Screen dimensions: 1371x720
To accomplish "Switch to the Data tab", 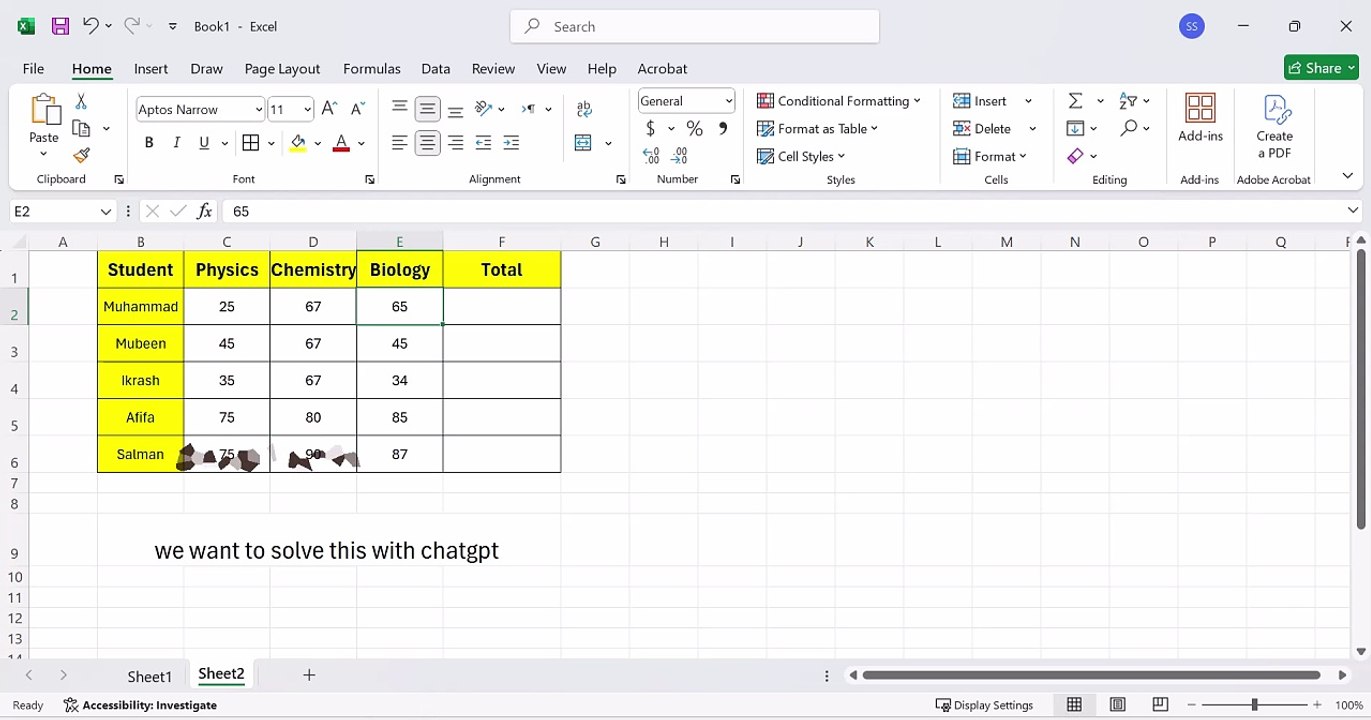I will (435, 68).
